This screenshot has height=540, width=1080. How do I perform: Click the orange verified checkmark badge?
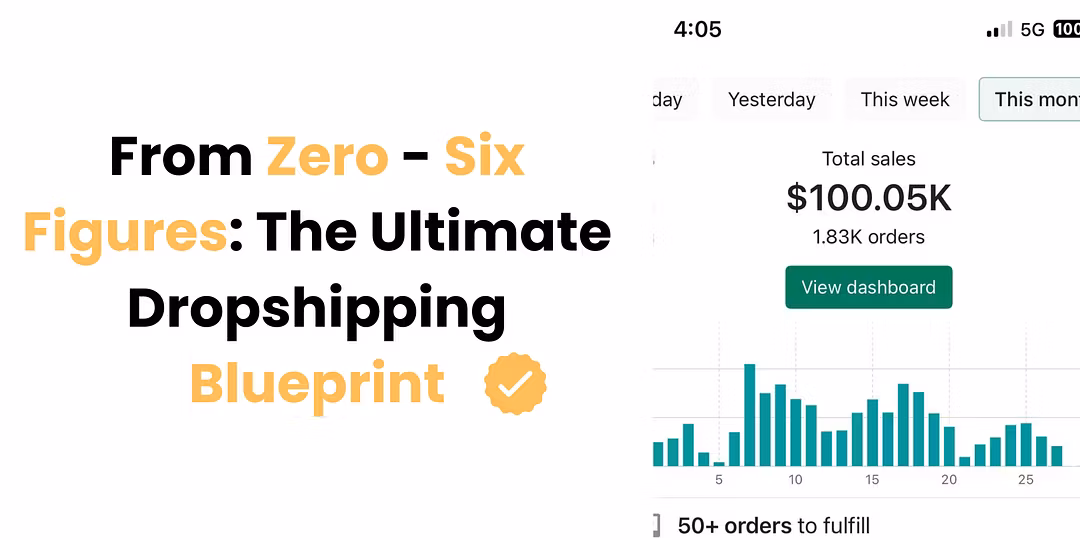(515, 384)
